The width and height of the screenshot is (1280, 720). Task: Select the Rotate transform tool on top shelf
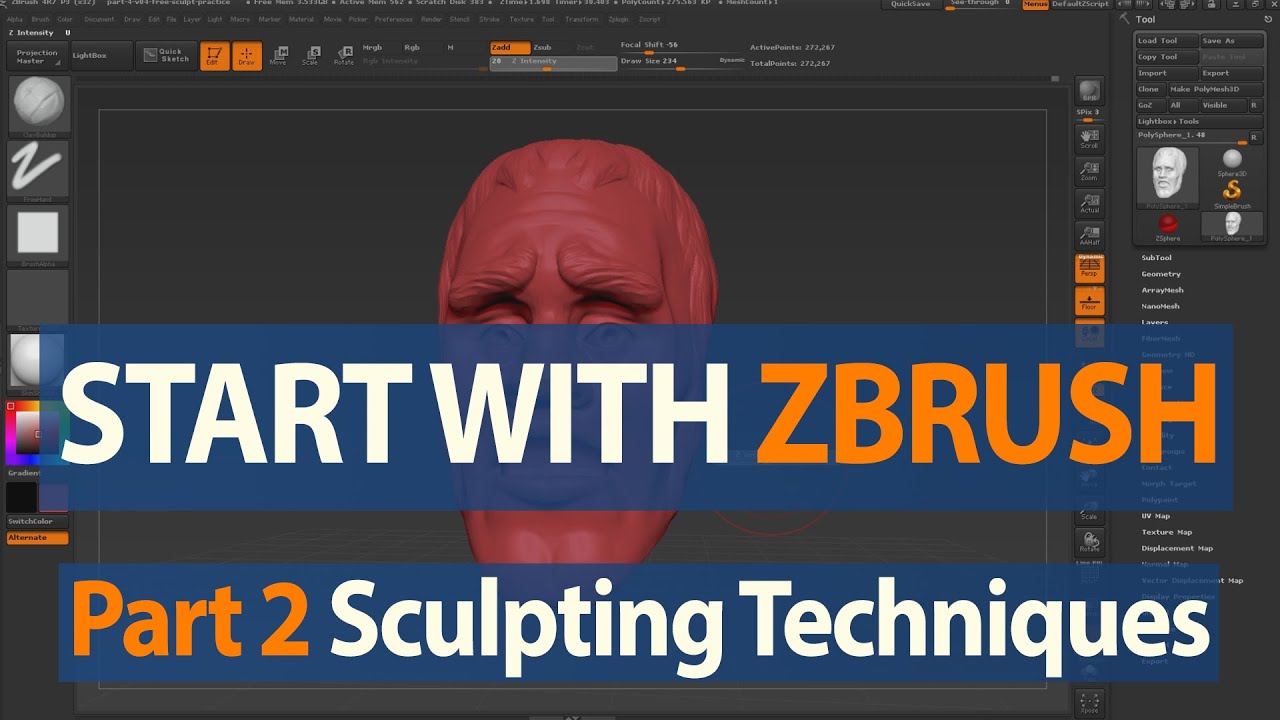[344, 56]
